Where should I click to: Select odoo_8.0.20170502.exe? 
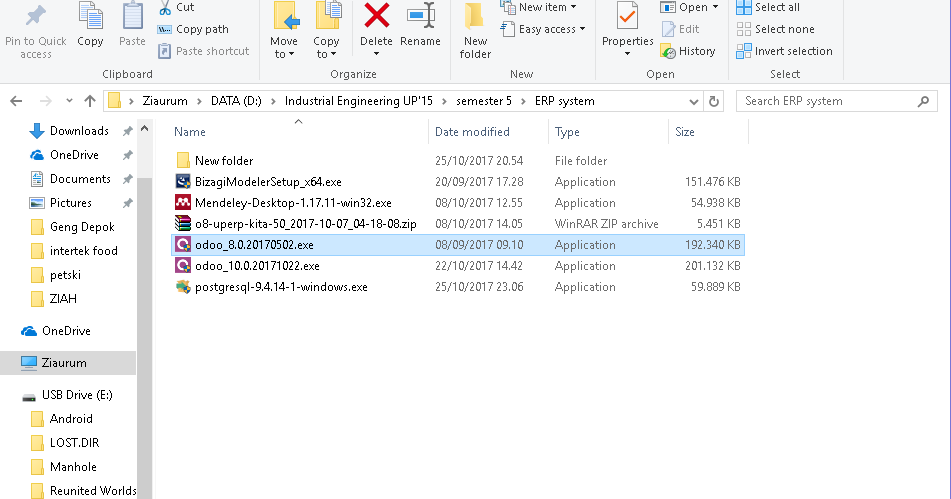click(458, 245)
